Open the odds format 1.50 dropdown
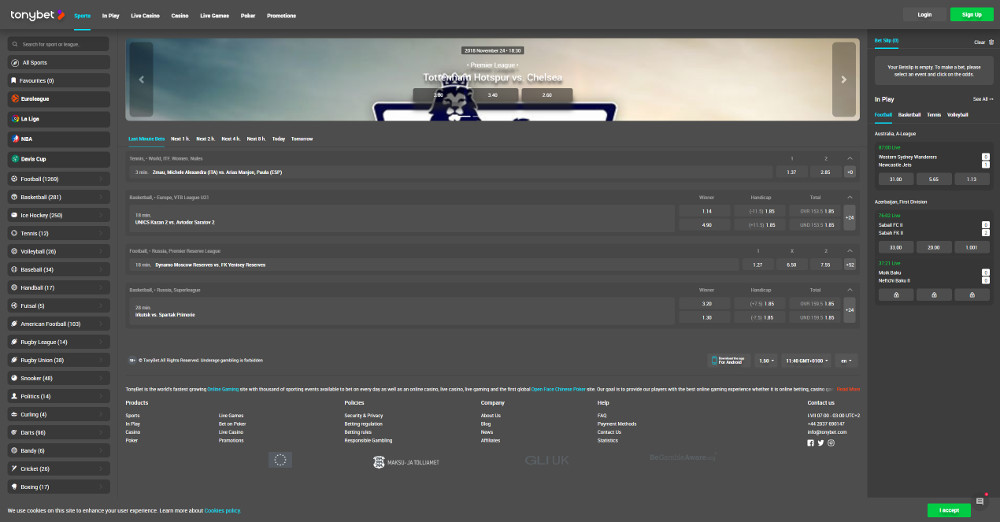Screen dimensions: 1000x522 tap(767, 361)
